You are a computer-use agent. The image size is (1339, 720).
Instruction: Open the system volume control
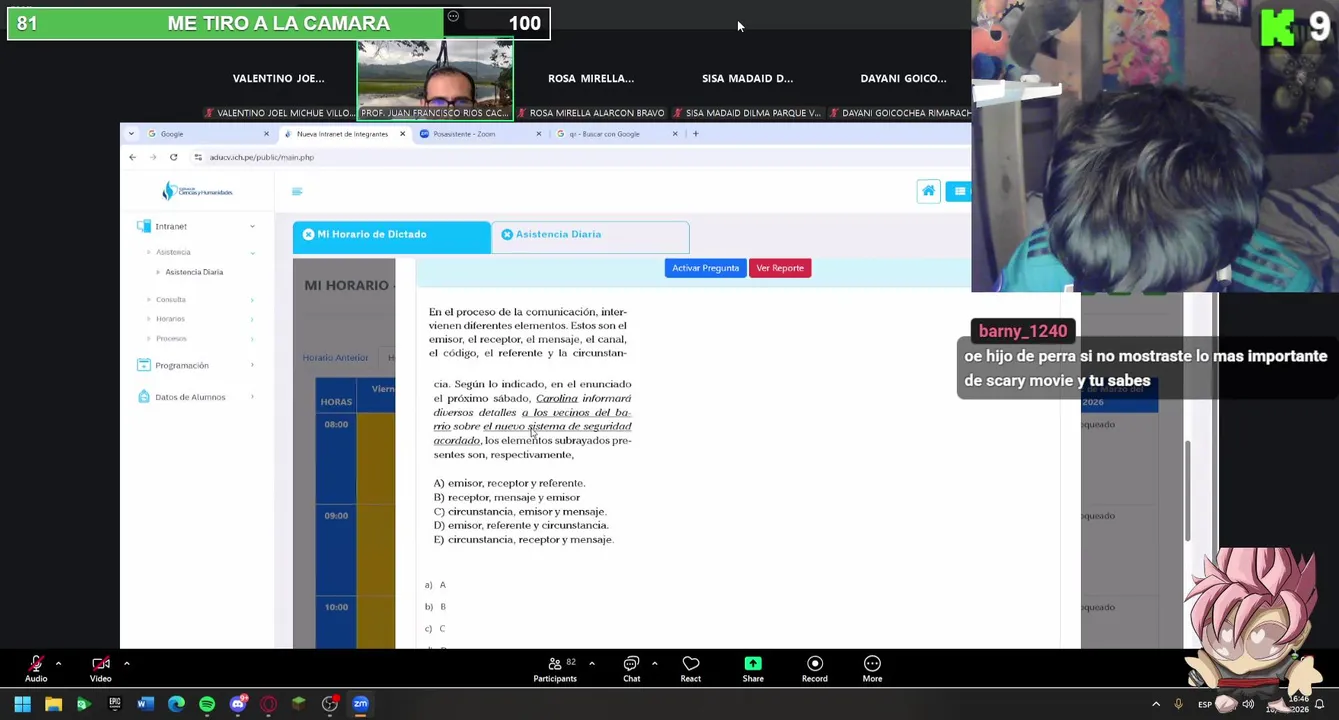1248,704
